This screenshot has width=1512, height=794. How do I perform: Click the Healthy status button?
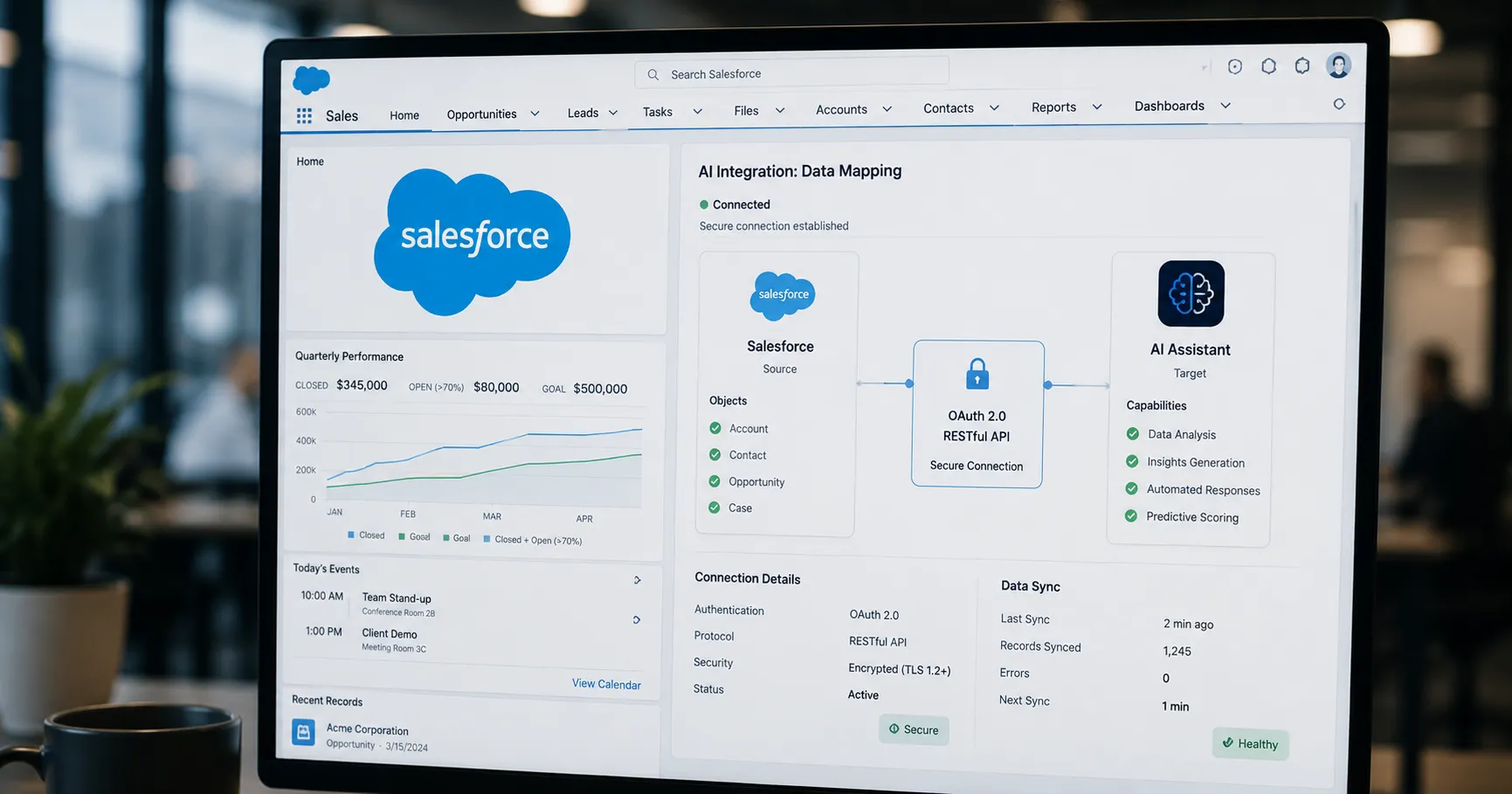click(1250, 743)
